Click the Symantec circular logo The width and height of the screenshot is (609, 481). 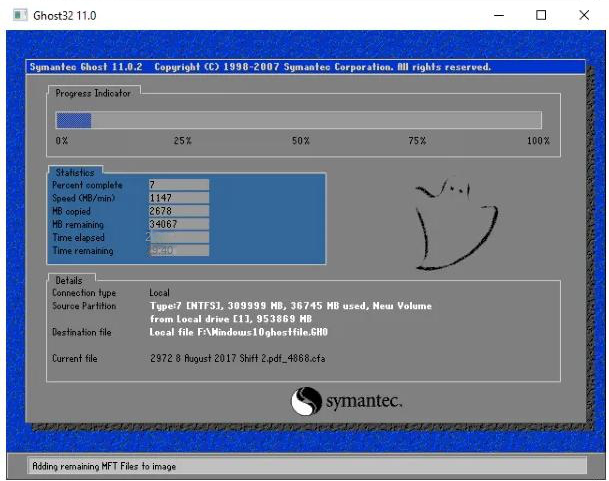coord(306,402)
